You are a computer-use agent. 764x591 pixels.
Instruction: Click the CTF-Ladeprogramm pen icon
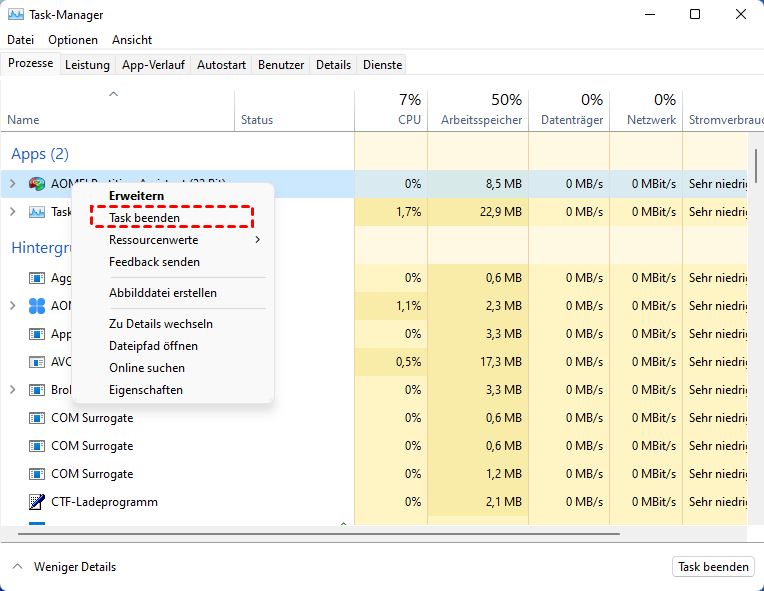37,502
